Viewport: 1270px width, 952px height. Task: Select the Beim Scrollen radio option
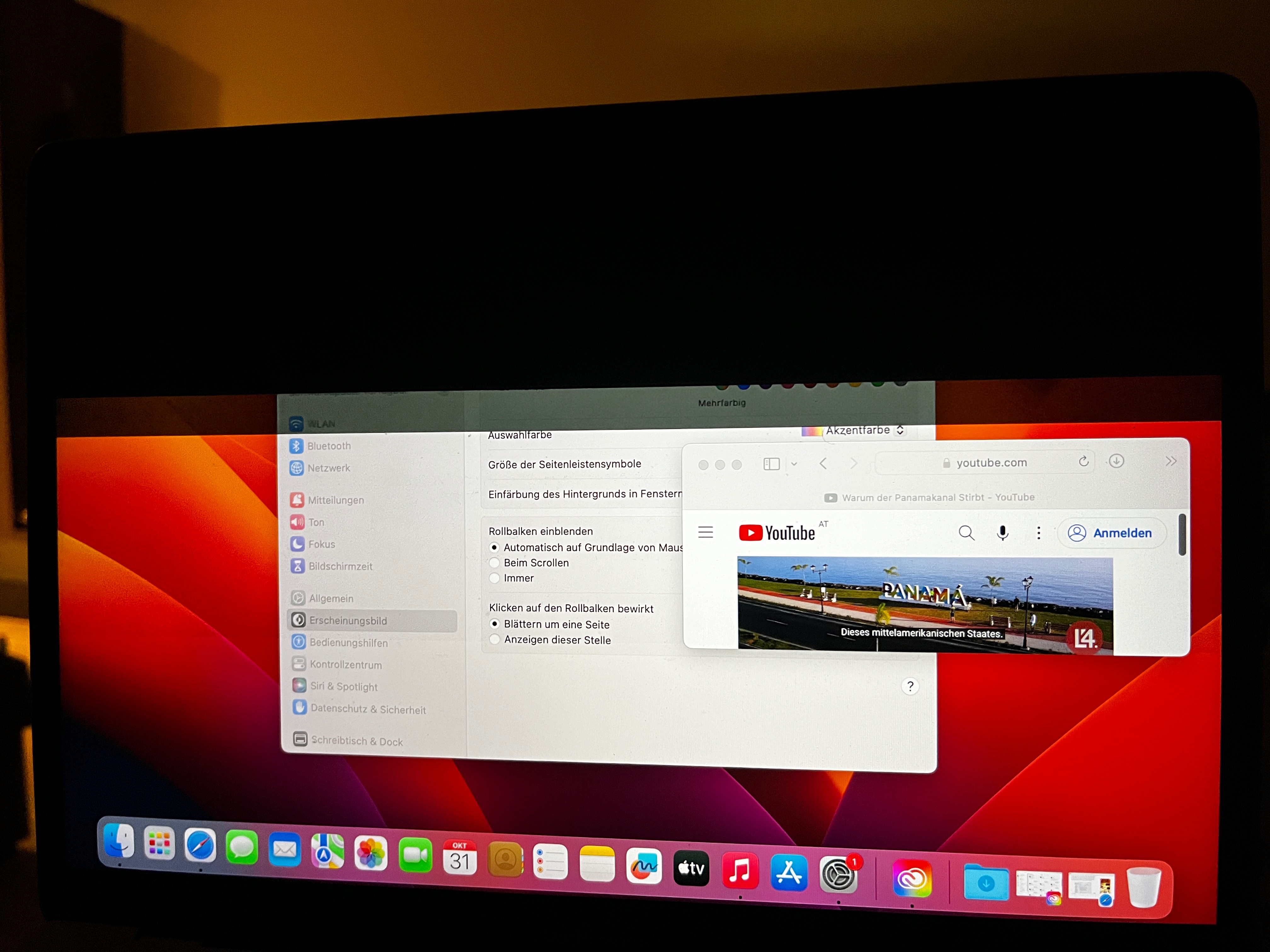pos(494,563)
